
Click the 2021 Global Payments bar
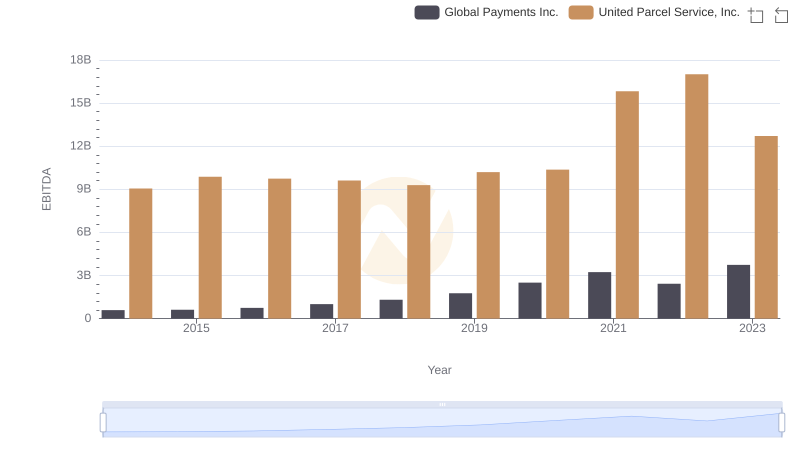[x=599, y=295]
